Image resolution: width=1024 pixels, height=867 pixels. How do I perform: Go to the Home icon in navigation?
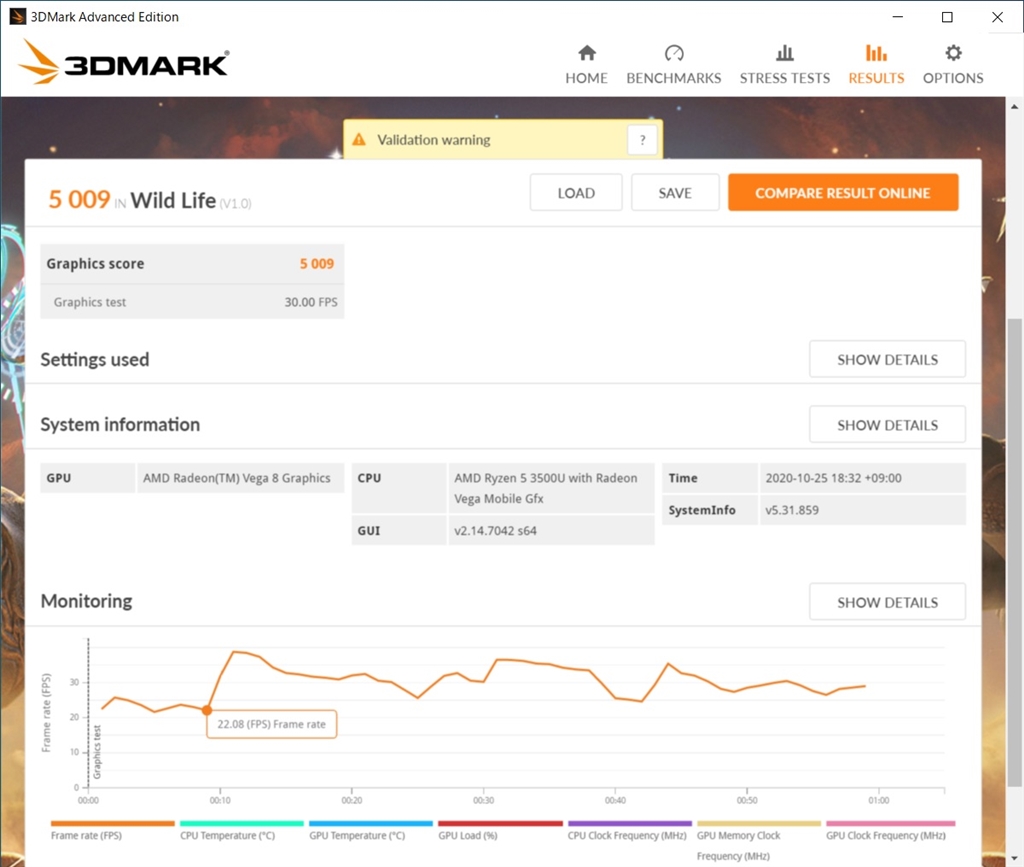586,53
